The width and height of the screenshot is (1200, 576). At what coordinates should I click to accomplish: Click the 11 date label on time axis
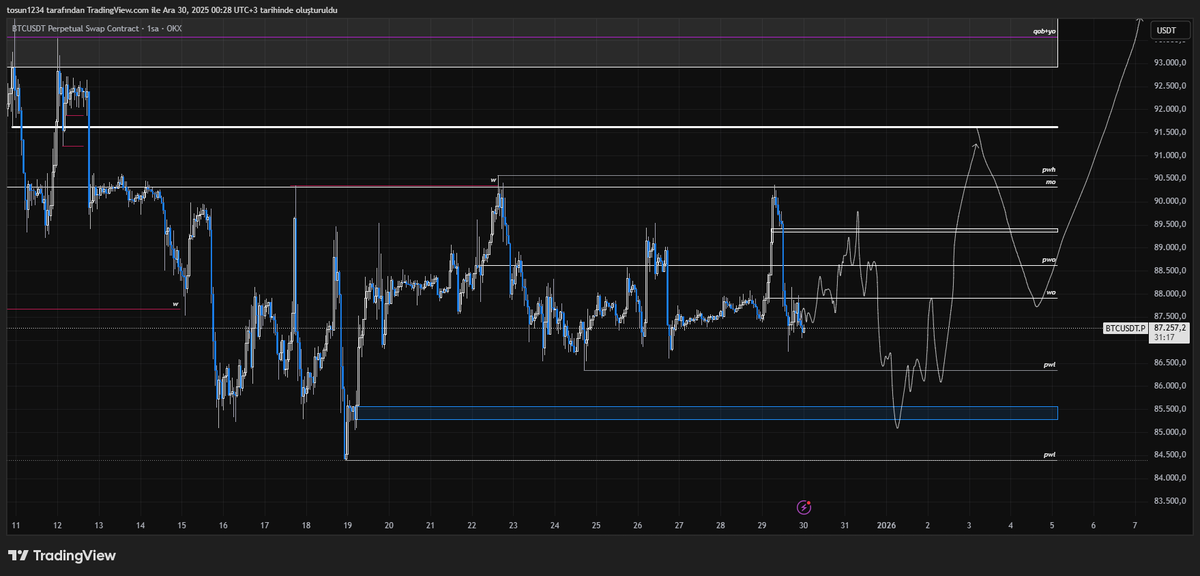pos(15,524)
